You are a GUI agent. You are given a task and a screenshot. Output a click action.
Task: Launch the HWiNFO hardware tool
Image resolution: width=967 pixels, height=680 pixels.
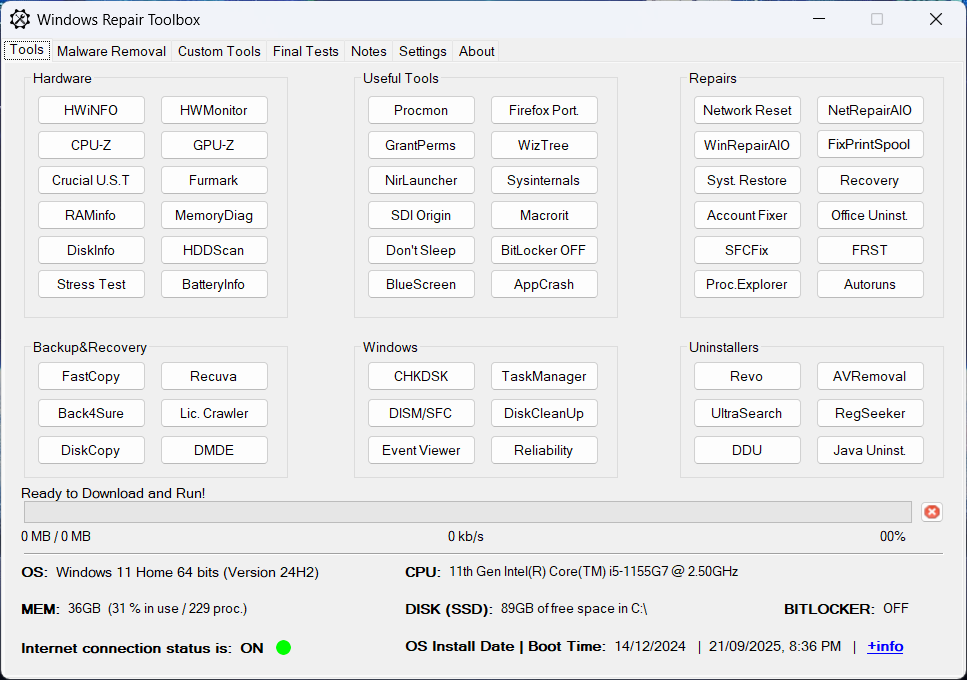pyautogui.click(x=91, y=110)
